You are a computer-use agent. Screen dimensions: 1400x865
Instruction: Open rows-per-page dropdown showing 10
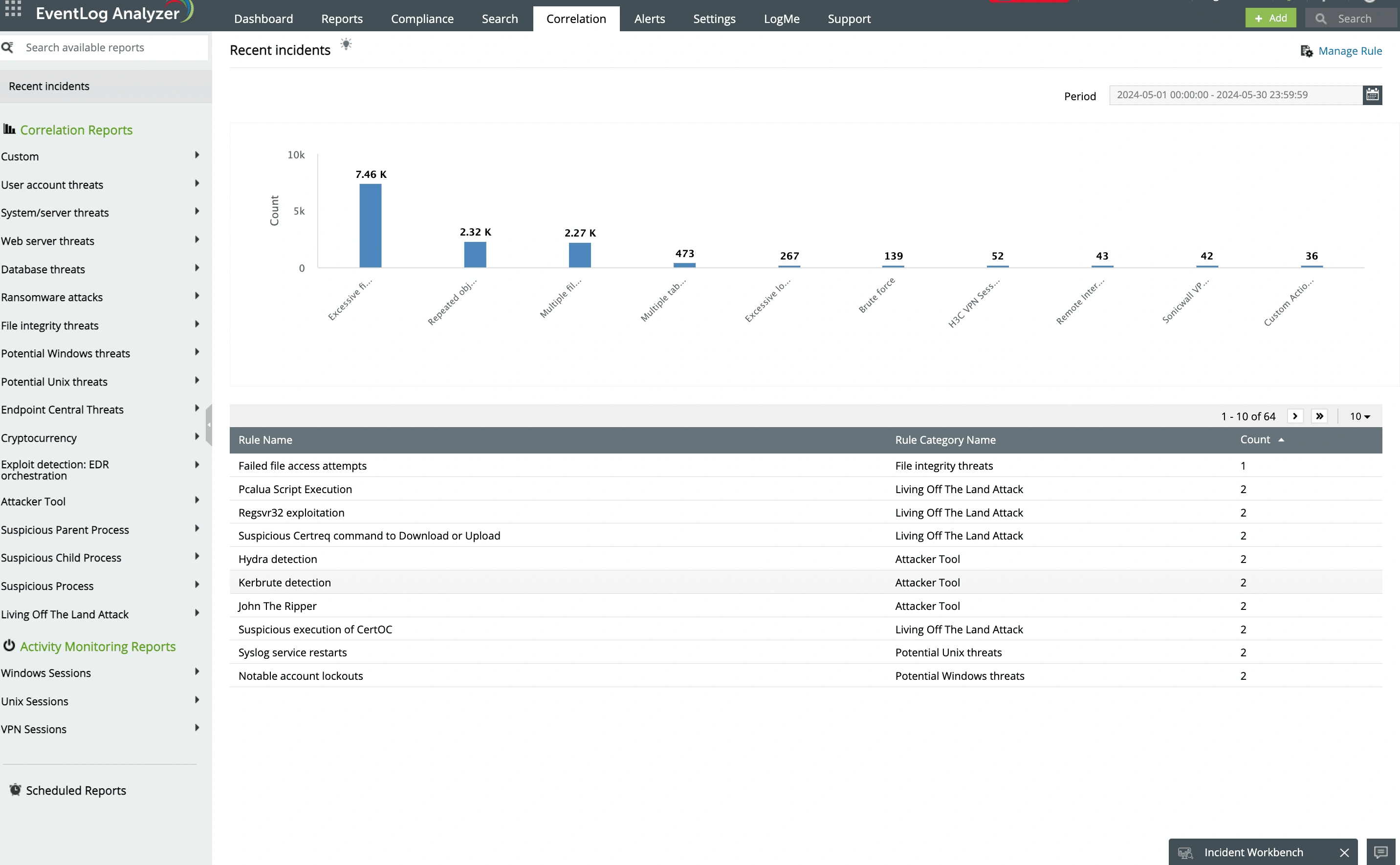[1359, 416]
